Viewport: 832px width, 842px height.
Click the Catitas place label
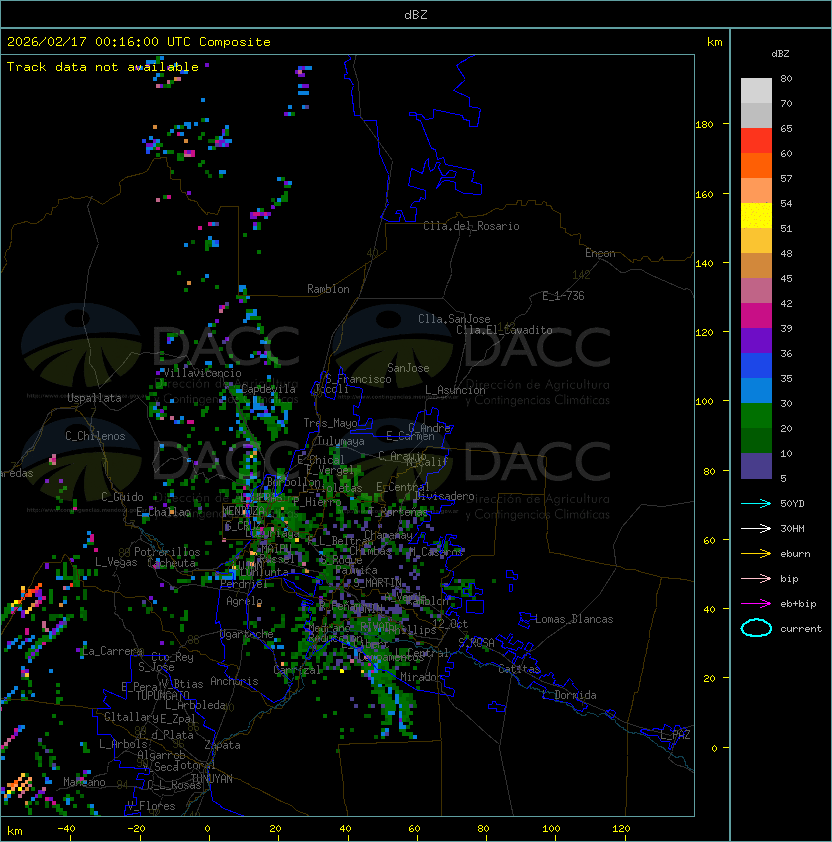[x=519, y=670]
